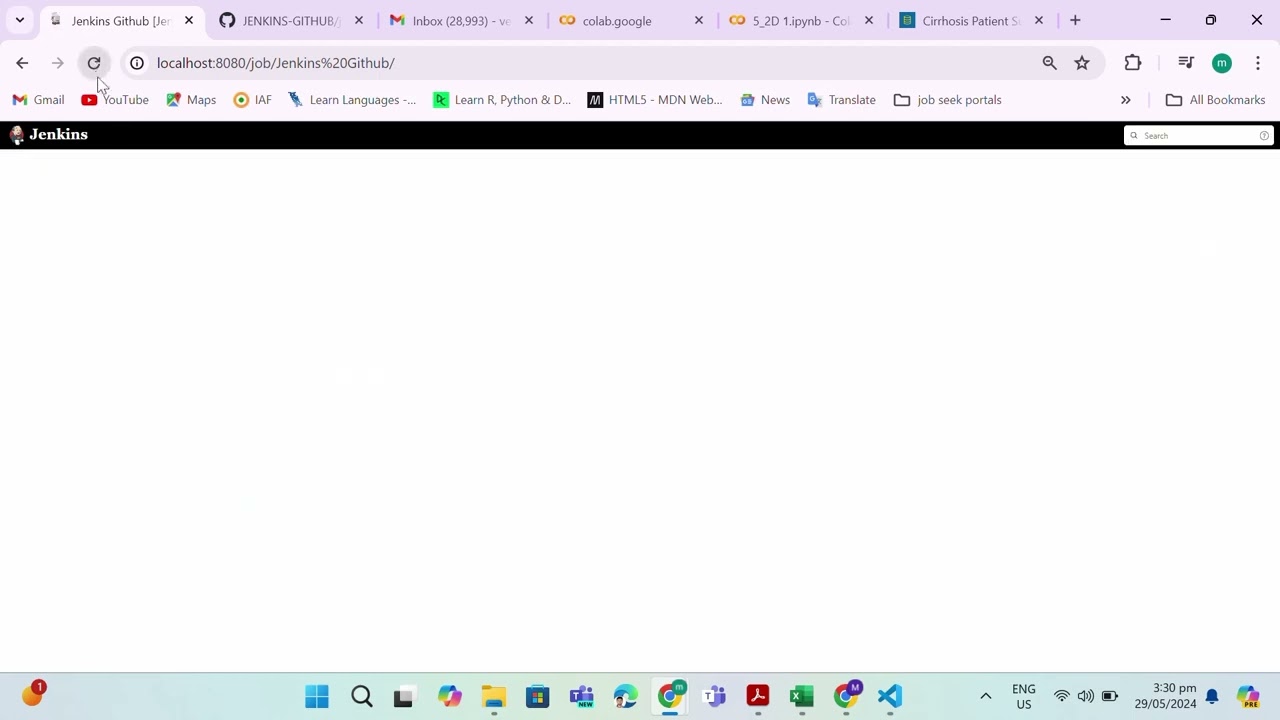
Task: Close the Jenkins Github tab
Action: click(189, 20)
